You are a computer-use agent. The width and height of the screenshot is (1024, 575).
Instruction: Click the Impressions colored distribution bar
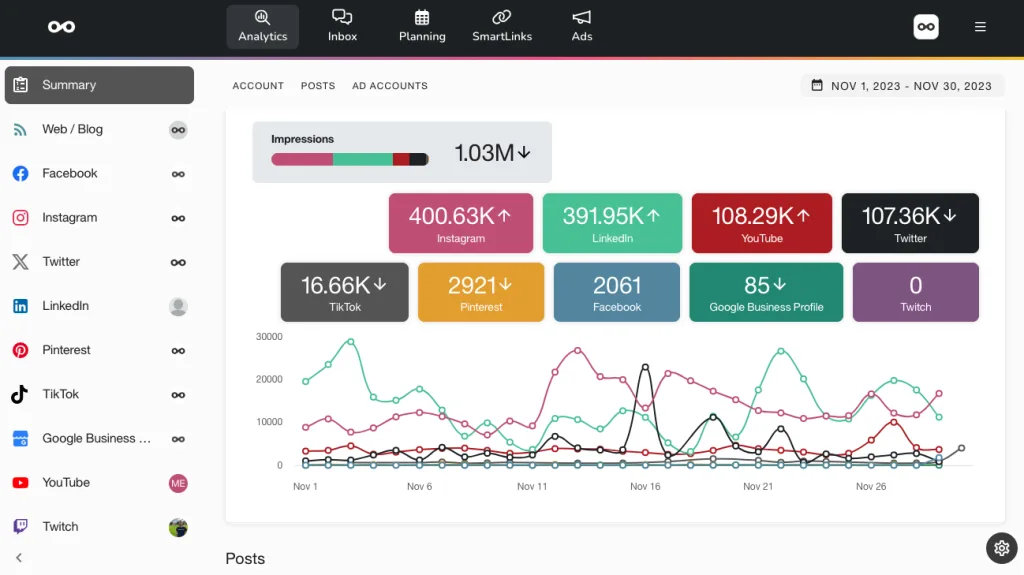350,159
